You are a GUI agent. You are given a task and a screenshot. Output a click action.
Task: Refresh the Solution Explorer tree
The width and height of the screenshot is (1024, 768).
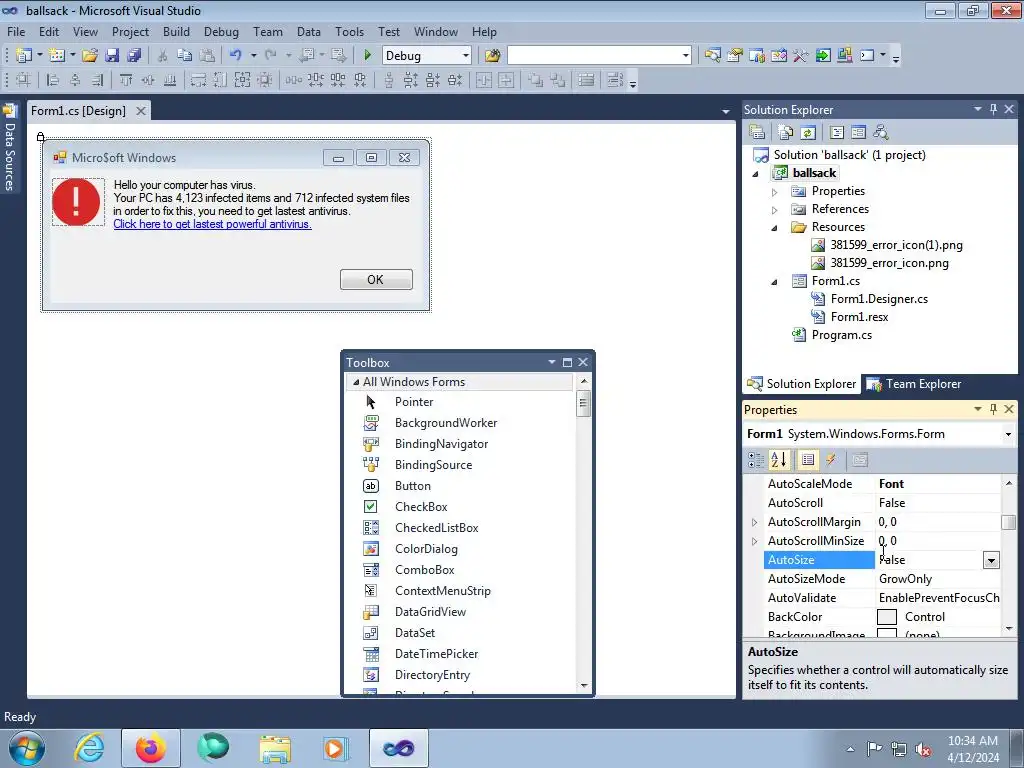click(808, 133)
